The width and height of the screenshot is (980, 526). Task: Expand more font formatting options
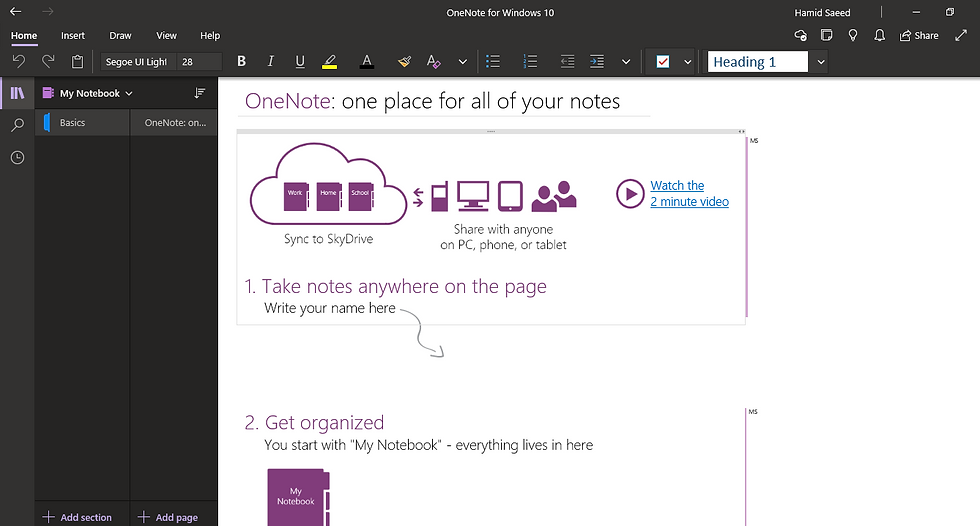click(x=462, y=62)
